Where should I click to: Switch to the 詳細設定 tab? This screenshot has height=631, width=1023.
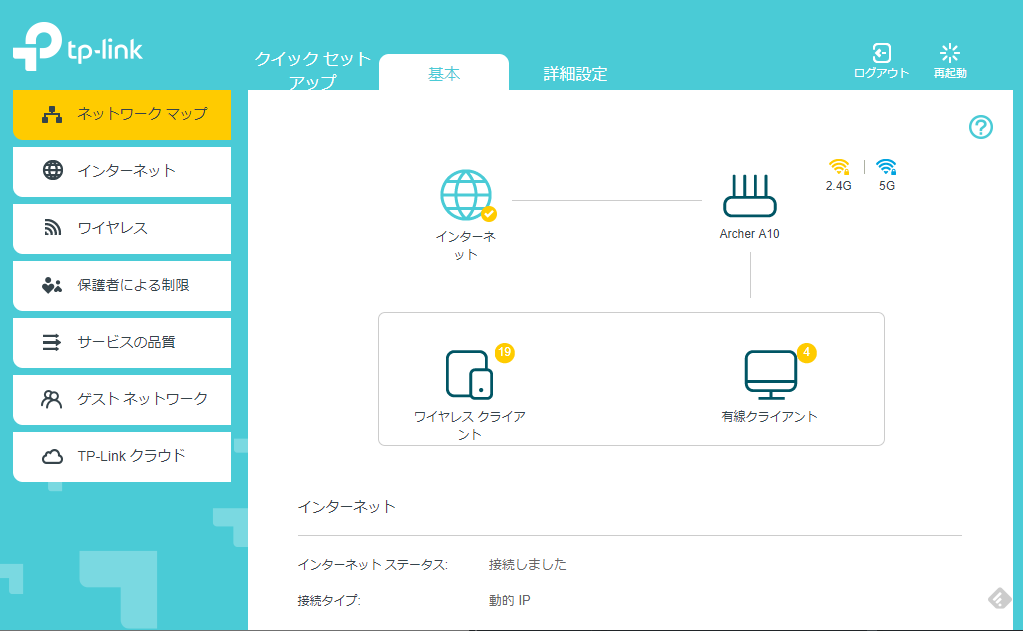point(575,74)
